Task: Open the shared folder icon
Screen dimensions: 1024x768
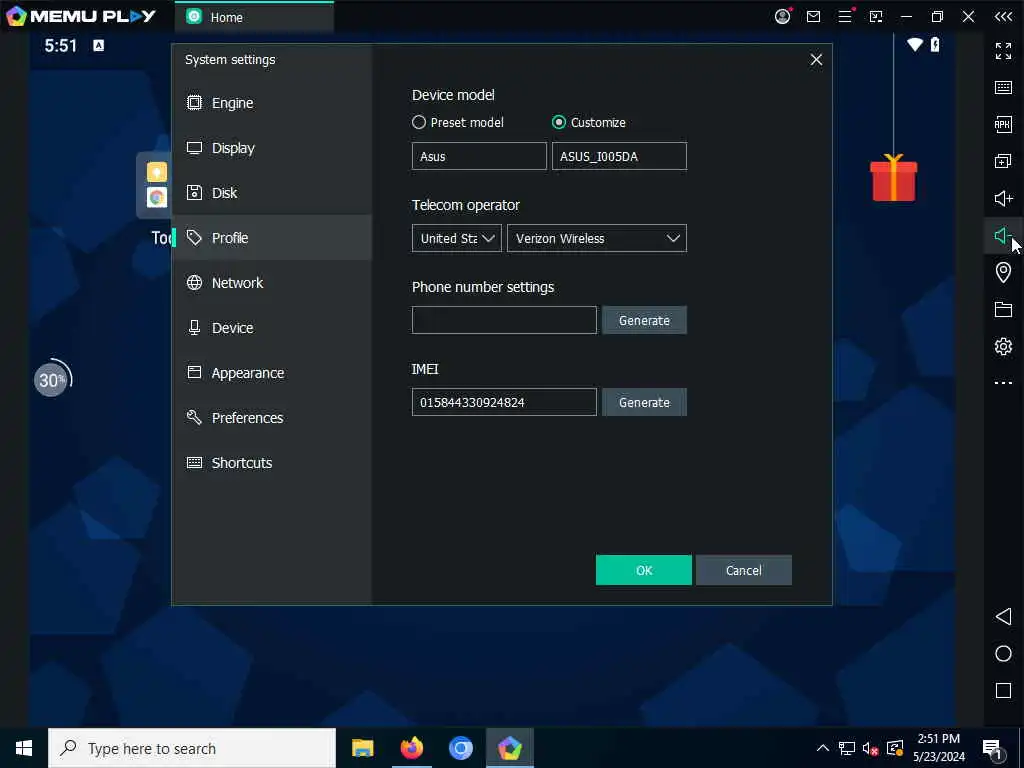Action: 1003,310
